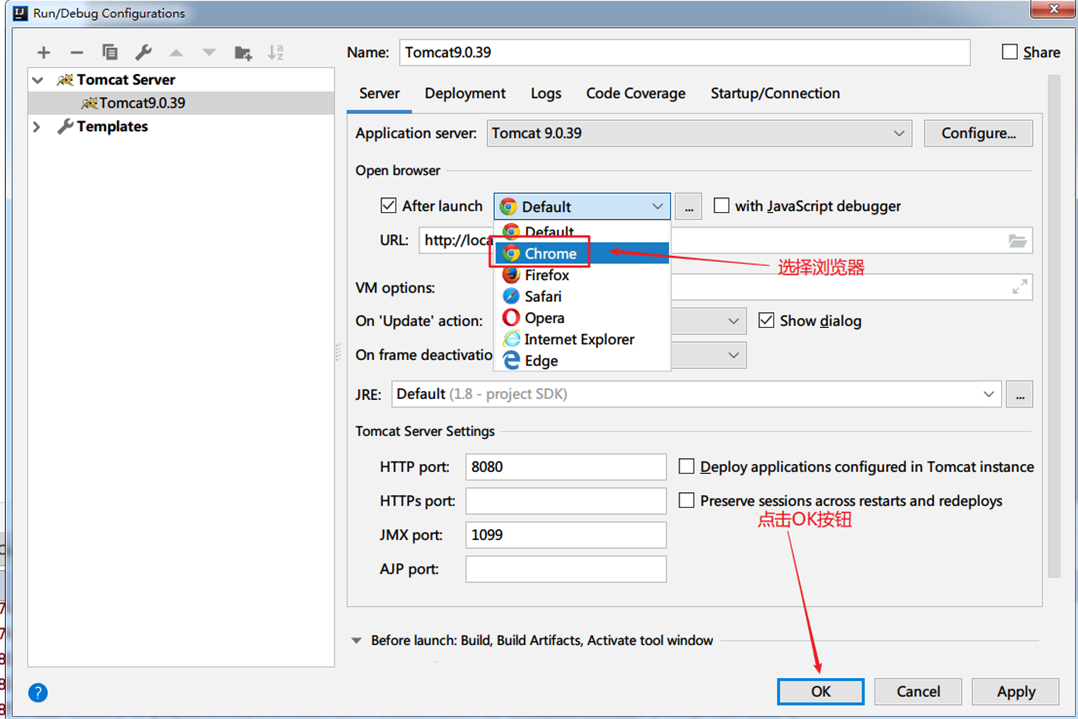The height and width of the screenshot is (719, 1078).
Task: Click the Configure... button
Action: pos(978,133)
